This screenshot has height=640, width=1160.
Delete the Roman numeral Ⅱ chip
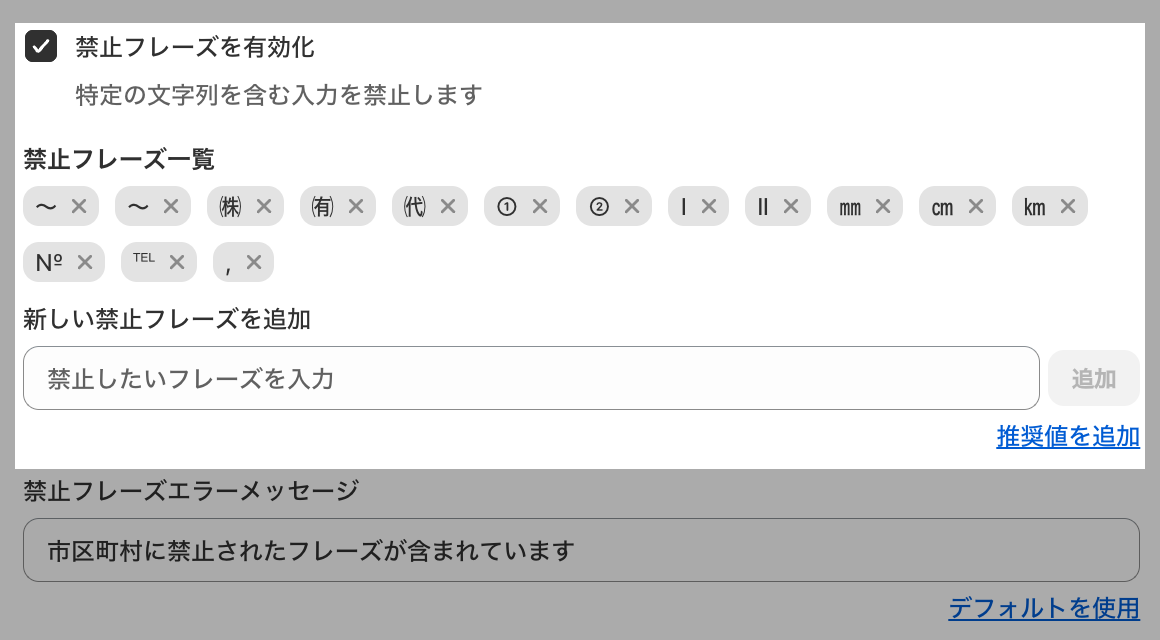point(791,206)
